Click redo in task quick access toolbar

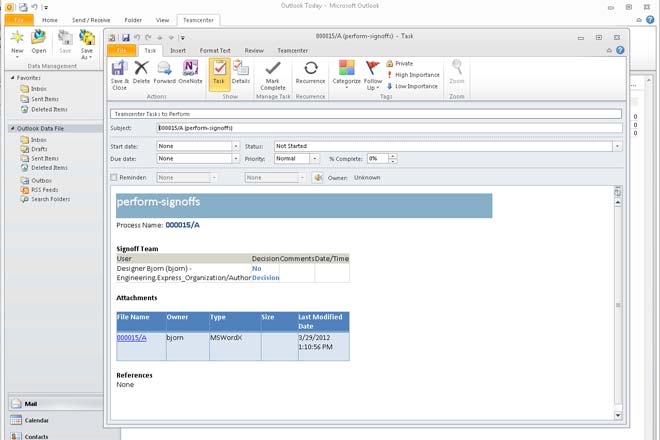[148, 37]
